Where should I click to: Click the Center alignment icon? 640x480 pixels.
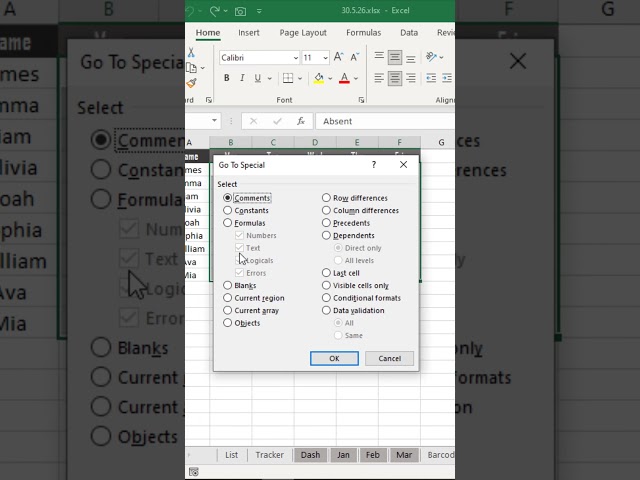395,78
